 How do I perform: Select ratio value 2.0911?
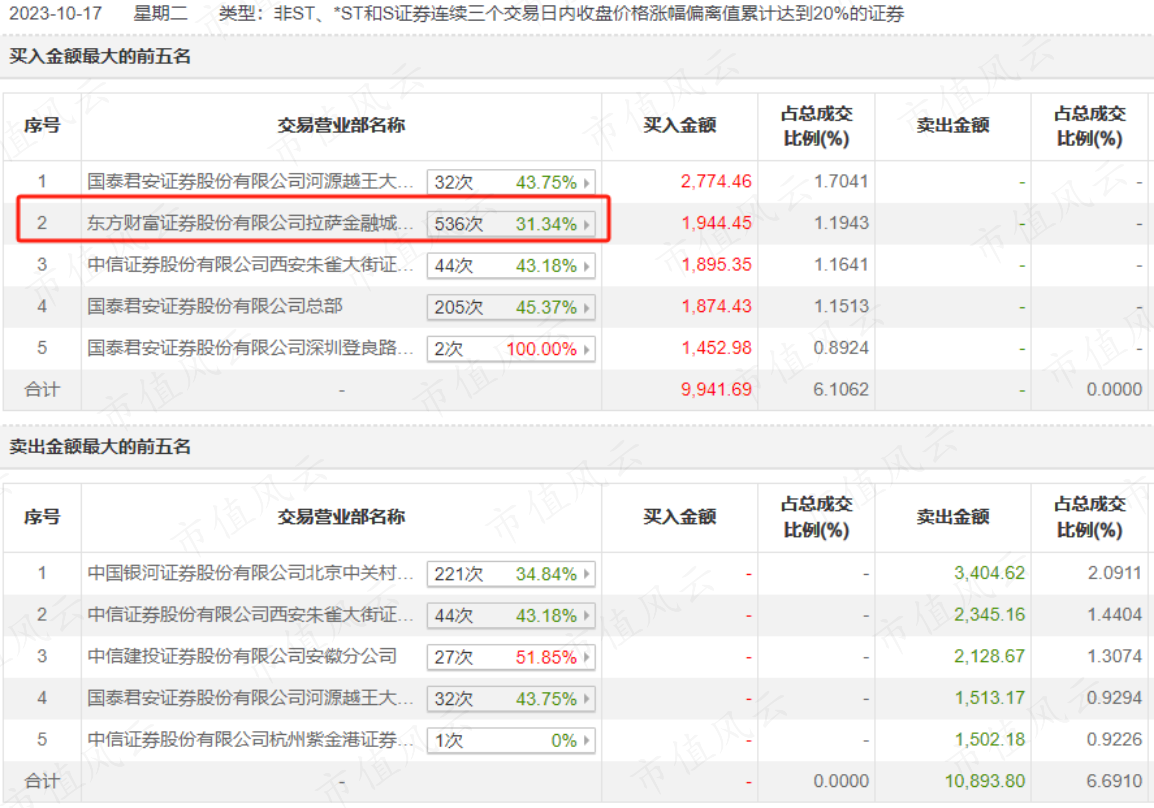[x=1115, y=573]
